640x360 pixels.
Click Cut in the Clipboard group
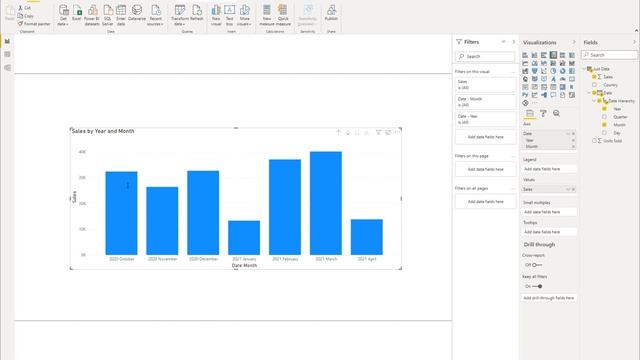click(x=24, y=8)
